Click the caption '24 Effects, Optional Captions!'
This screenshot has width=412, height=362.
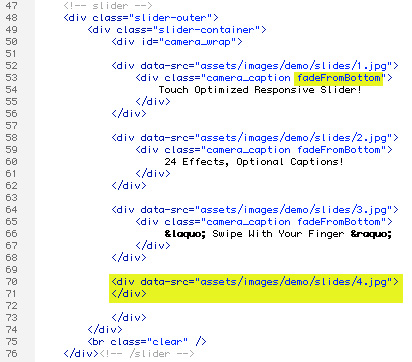pos(254,162)
